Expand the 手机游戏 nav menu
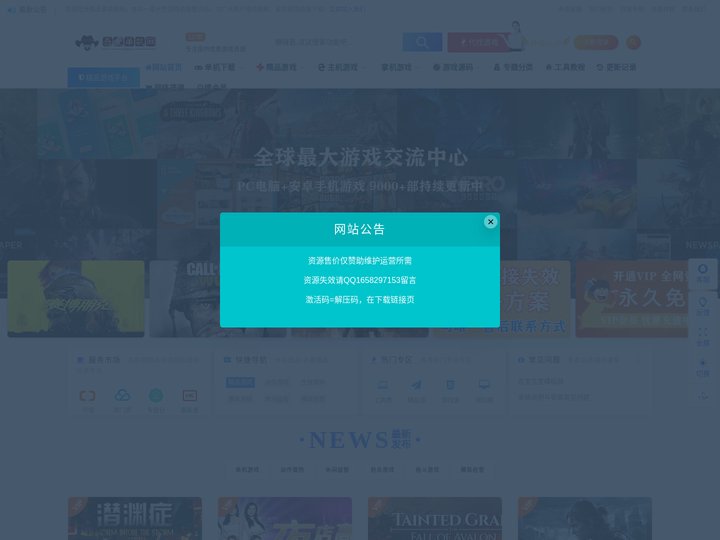This screenshot has width=720, height=540. (x=398, y=68)
